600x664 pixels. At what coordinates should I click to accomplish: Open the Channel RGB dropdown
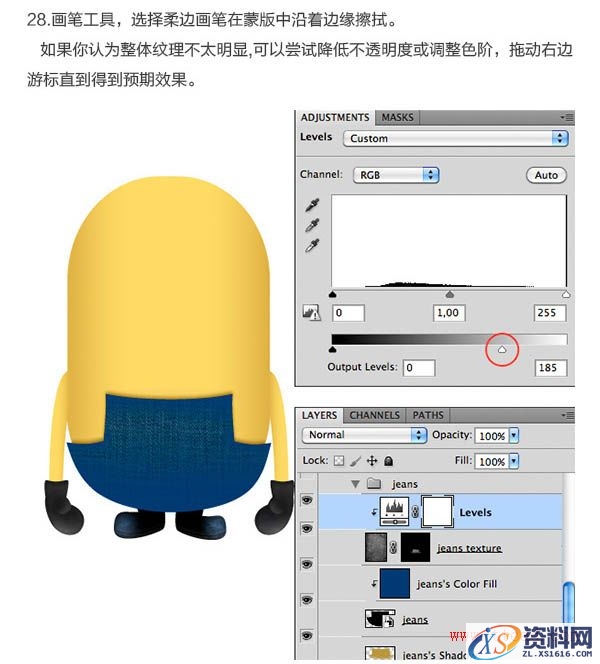click(x=396, y=175)
